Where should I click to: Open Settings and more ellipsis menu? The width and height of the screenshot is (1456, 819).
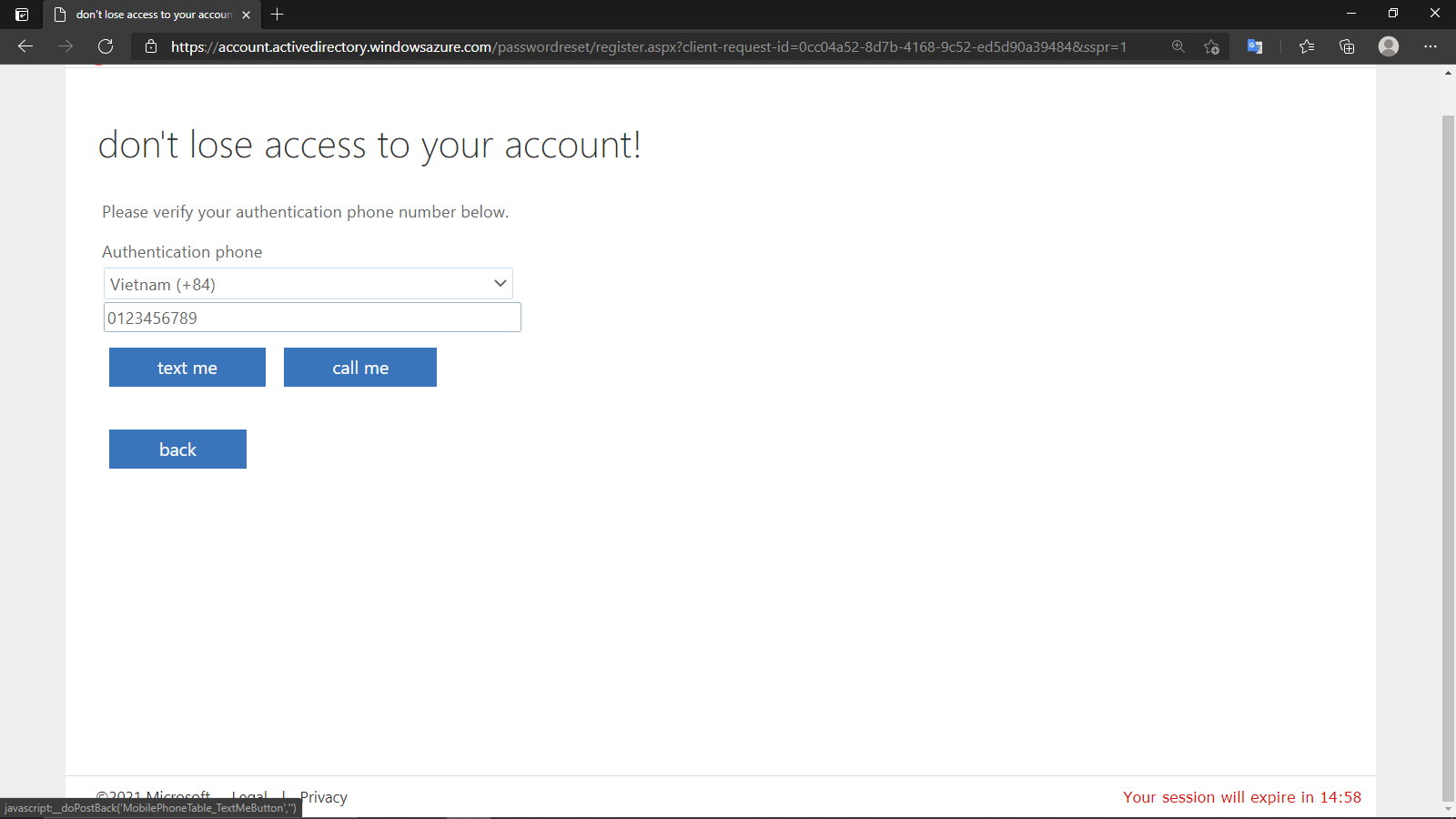[1431, 46]
